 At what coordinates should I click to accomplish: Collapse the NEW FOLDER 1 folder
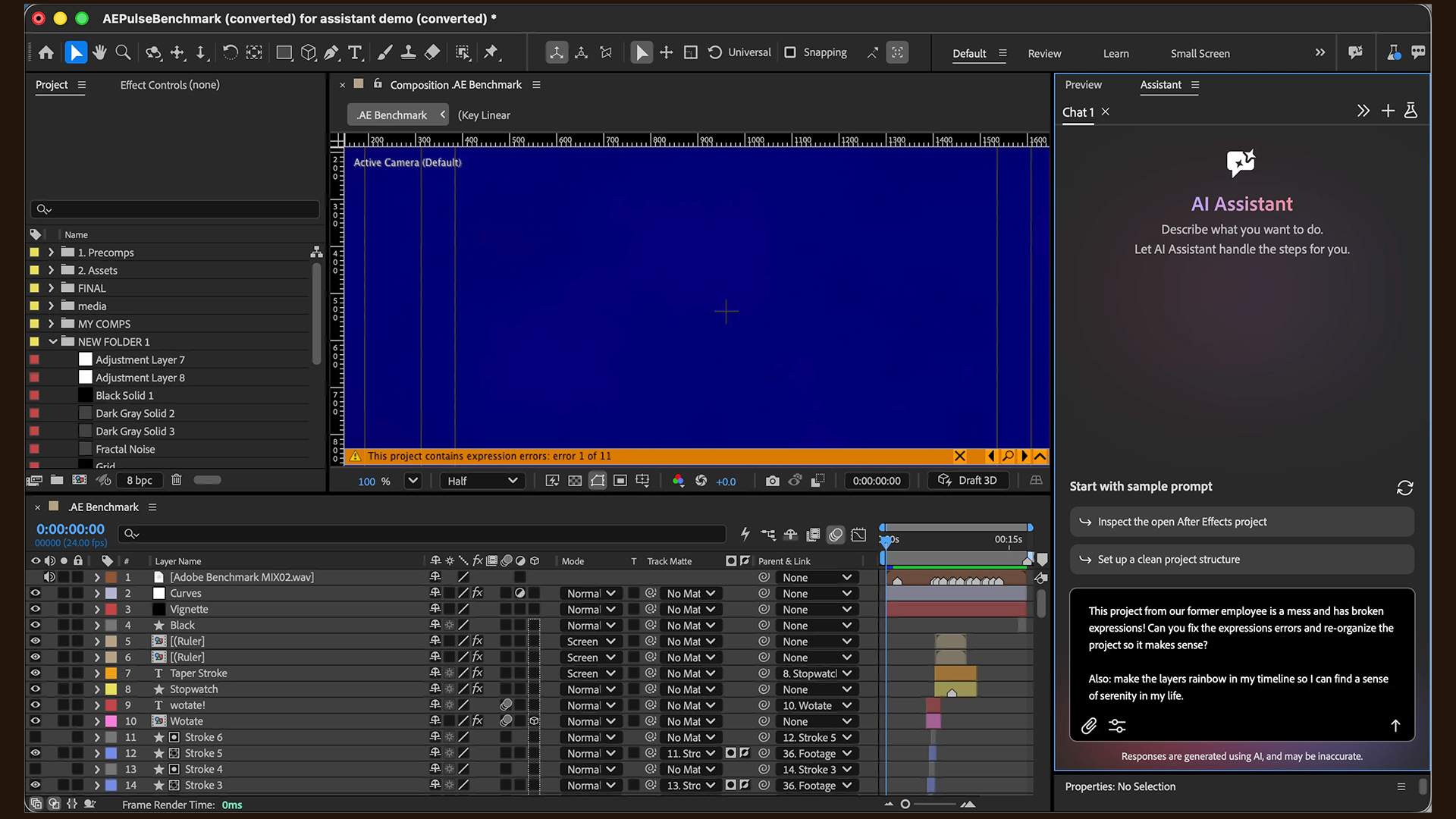click(x=52, y=342)
